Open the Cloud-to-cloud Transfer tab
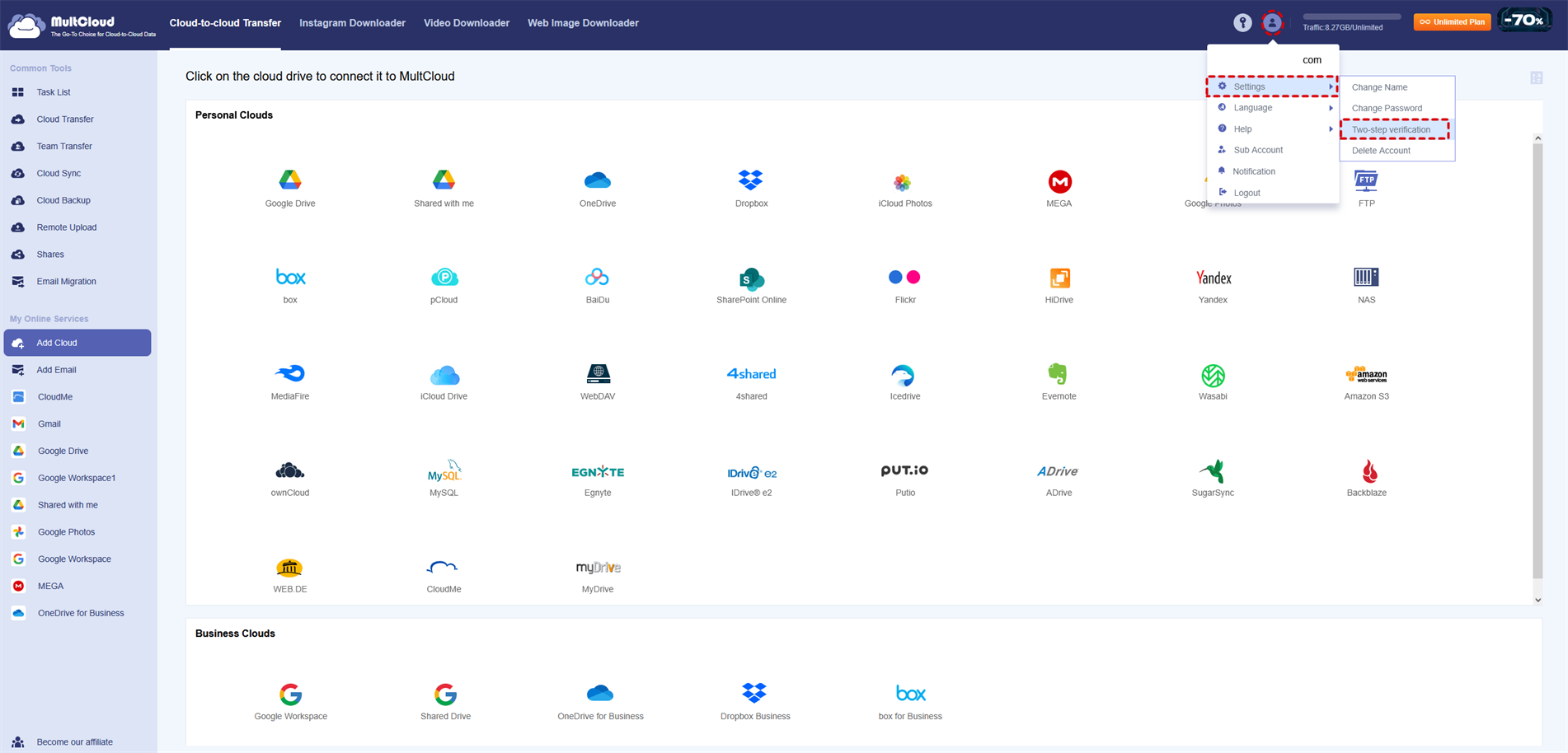 (x=225, y=23)
